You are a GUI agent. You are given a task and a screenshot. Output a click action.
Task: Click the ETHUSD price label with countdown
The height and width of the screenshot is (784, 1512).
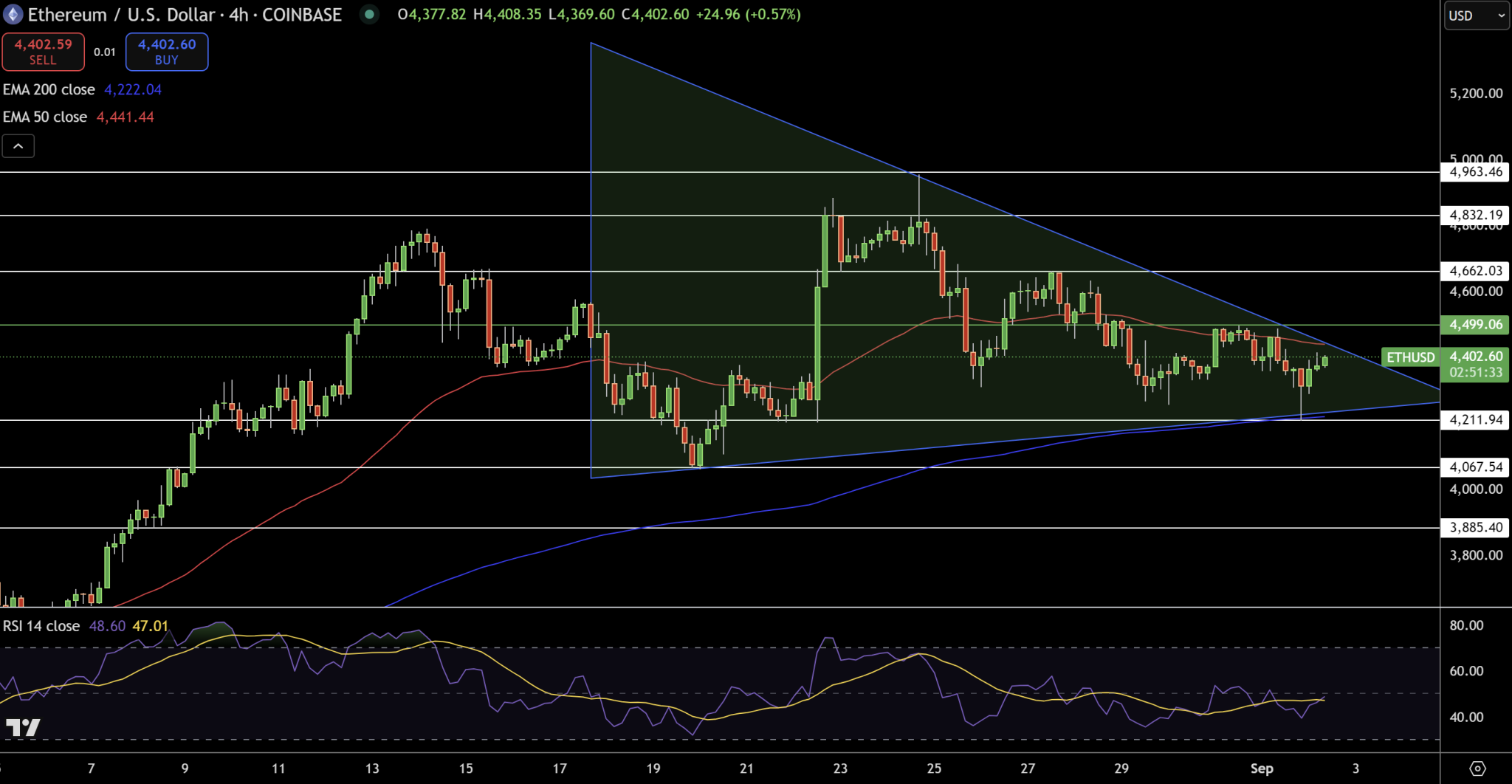point(1474,364)
